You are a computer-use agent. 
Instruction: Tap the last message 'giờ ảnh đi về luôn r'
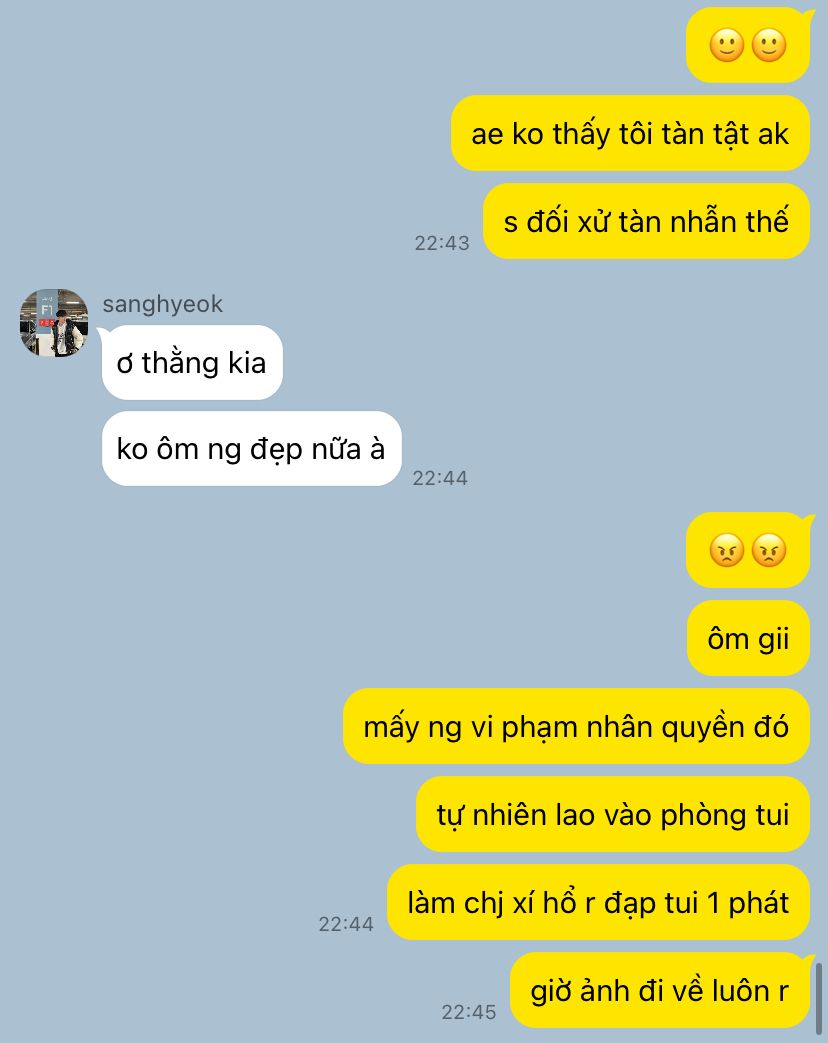click(x=660, y=990)
